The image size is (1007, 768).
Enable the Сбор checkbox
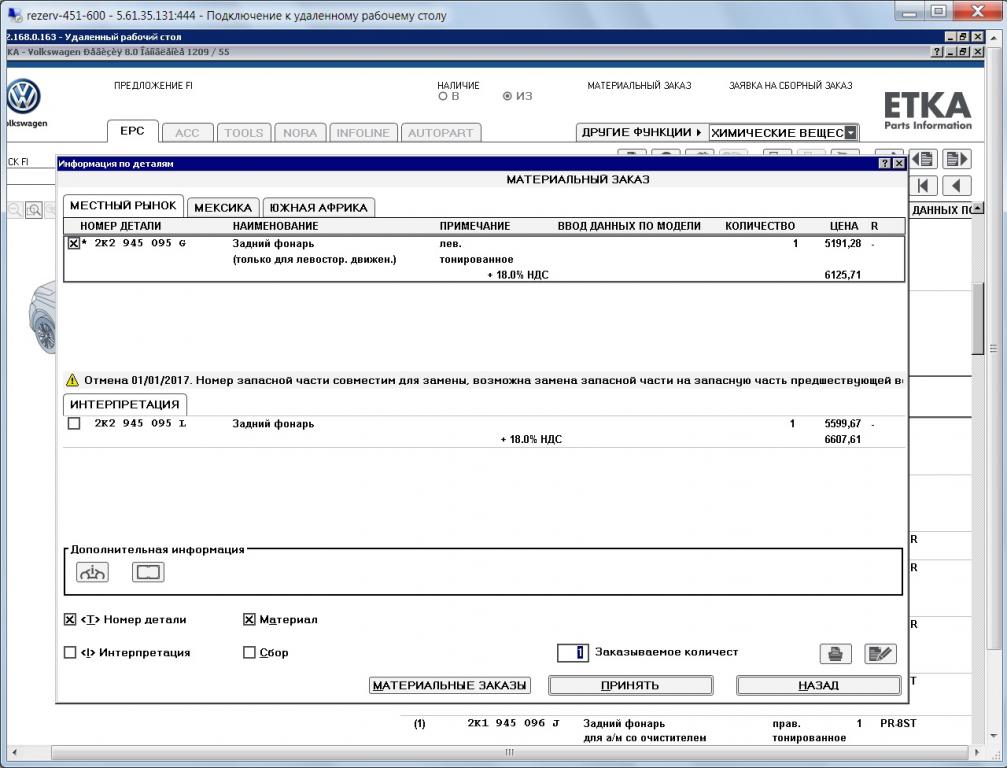pyautogui.click(x=249, y=652)
